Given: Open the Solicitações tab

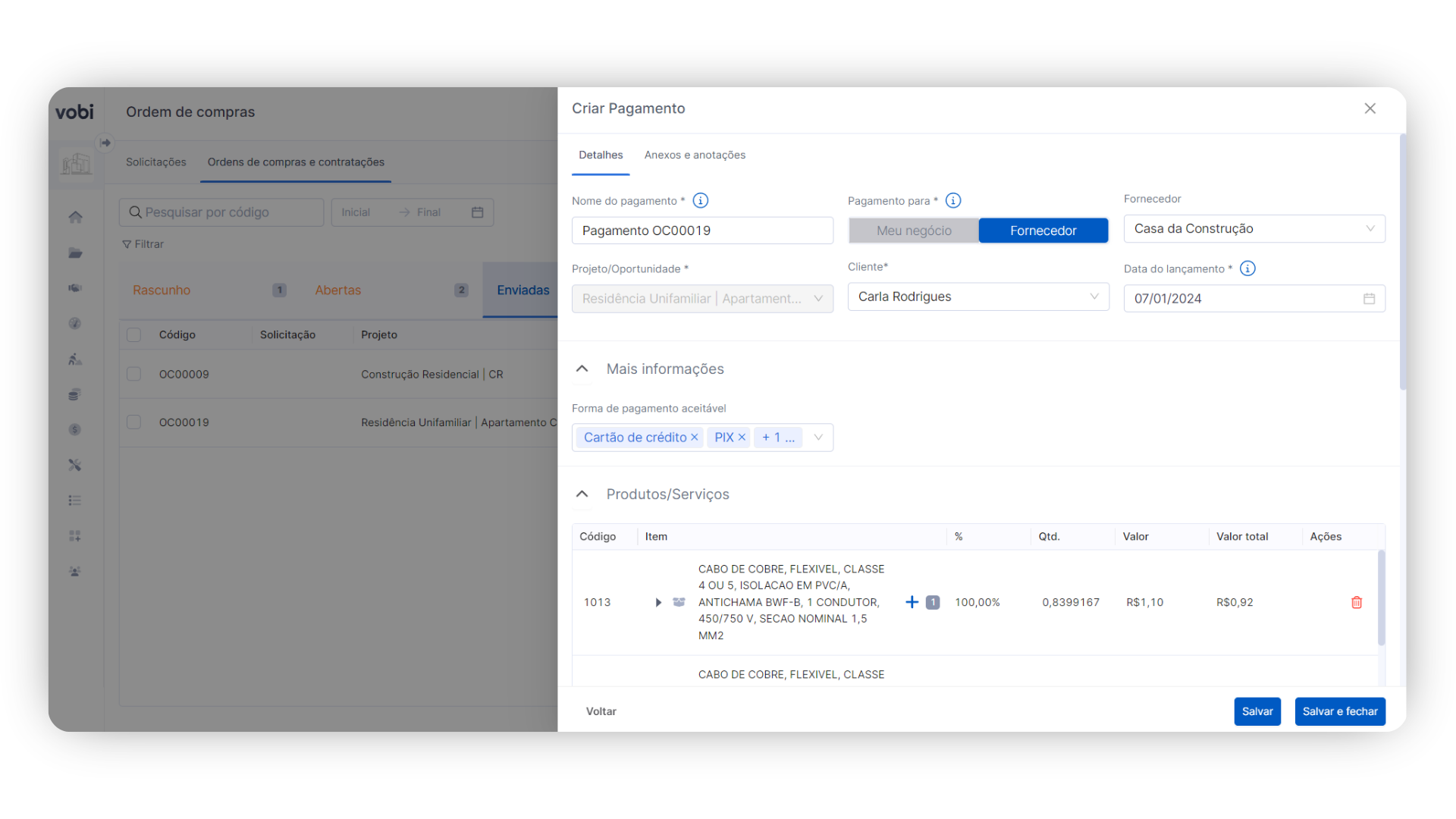Looking at the screenshot, I should tap(155, 162).
